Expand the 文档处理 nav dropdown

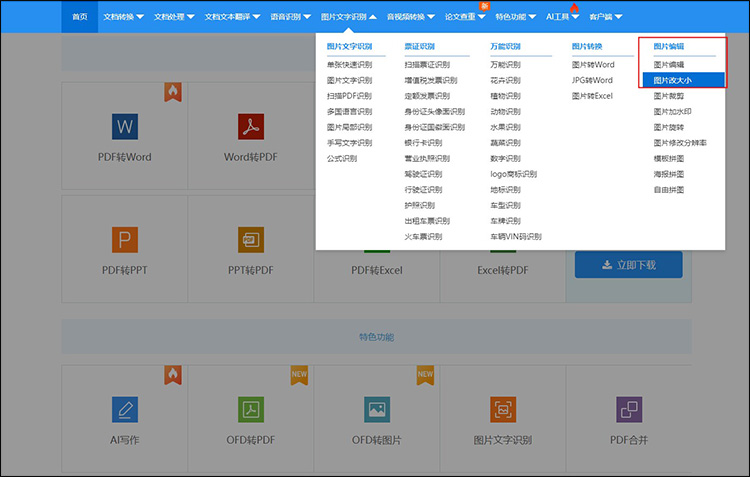tap(174, 17)
